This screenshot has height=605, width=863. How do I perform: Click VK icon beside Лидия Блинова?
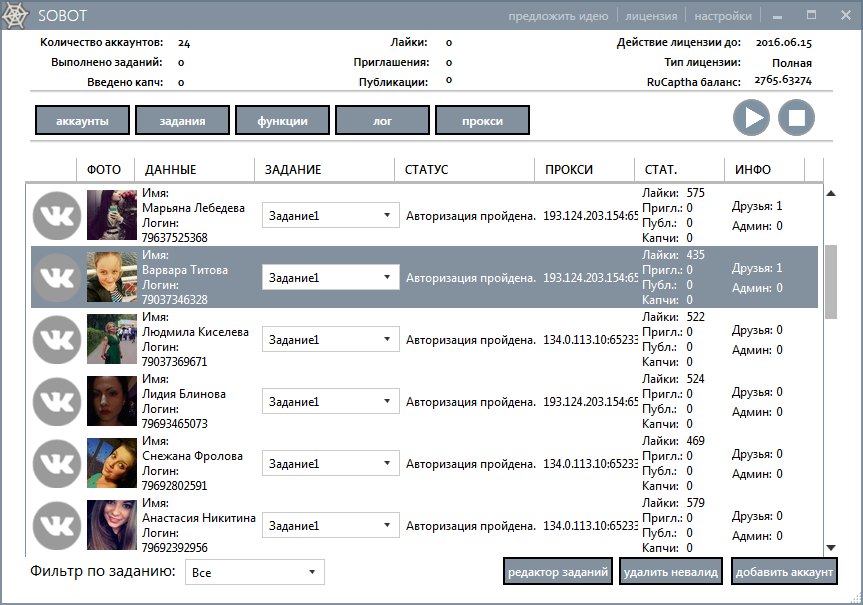[x=58, y=402]
